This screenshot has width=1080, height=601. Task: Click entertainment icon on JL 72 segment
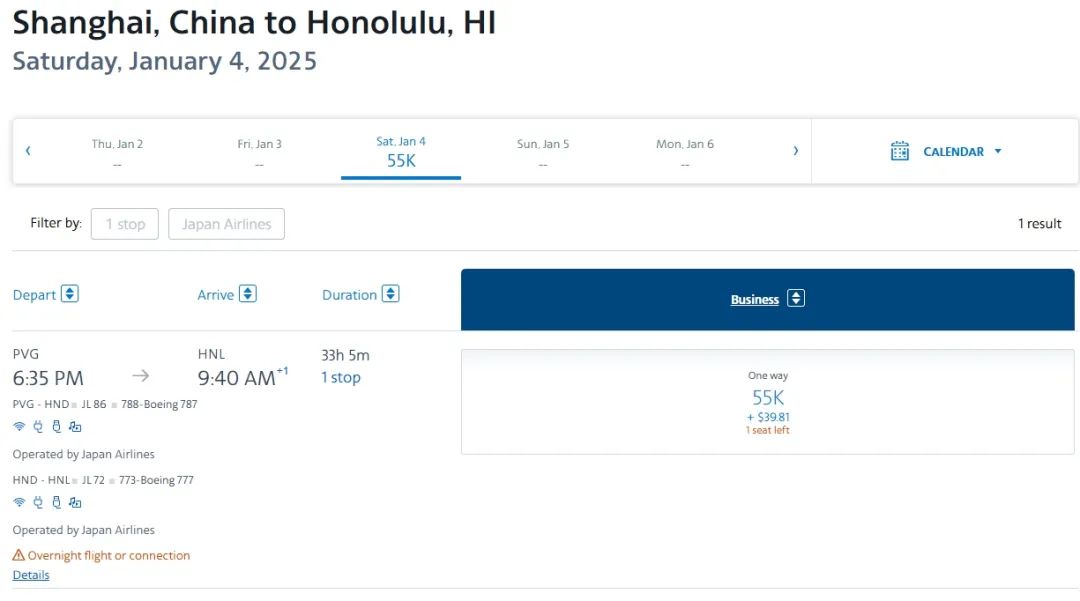(75, 503)
